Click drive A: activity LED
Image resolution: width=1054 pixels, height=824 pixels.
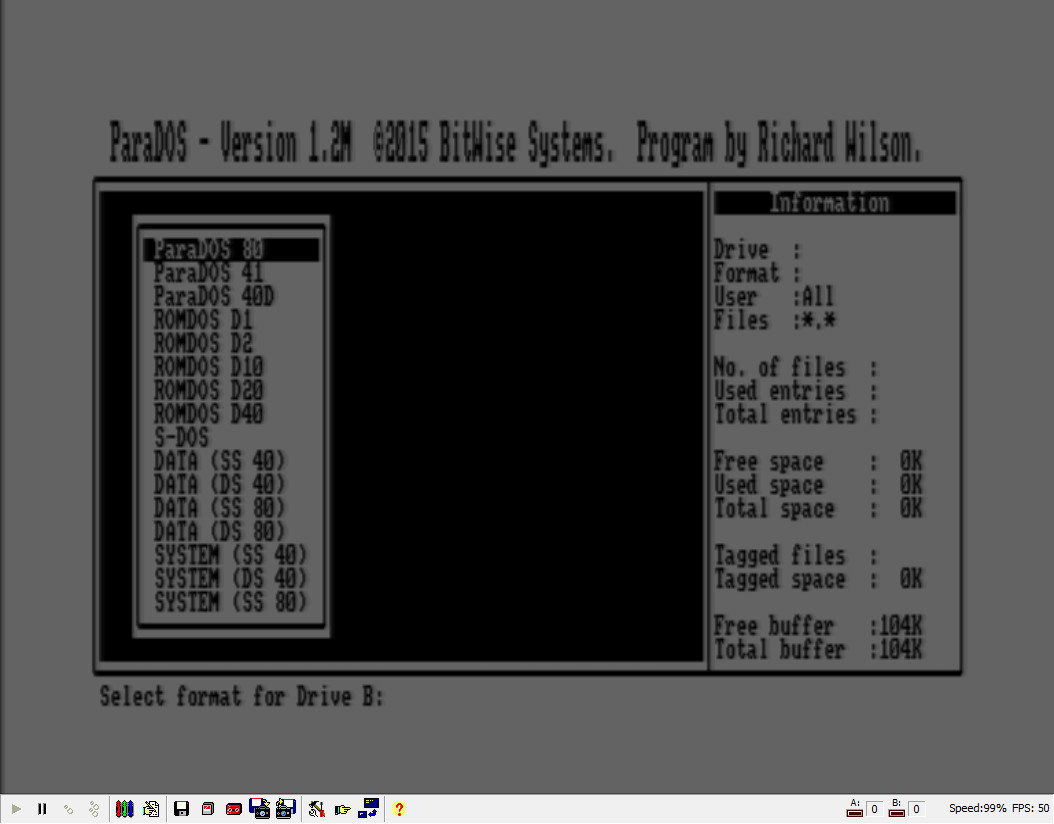point(855,813)
